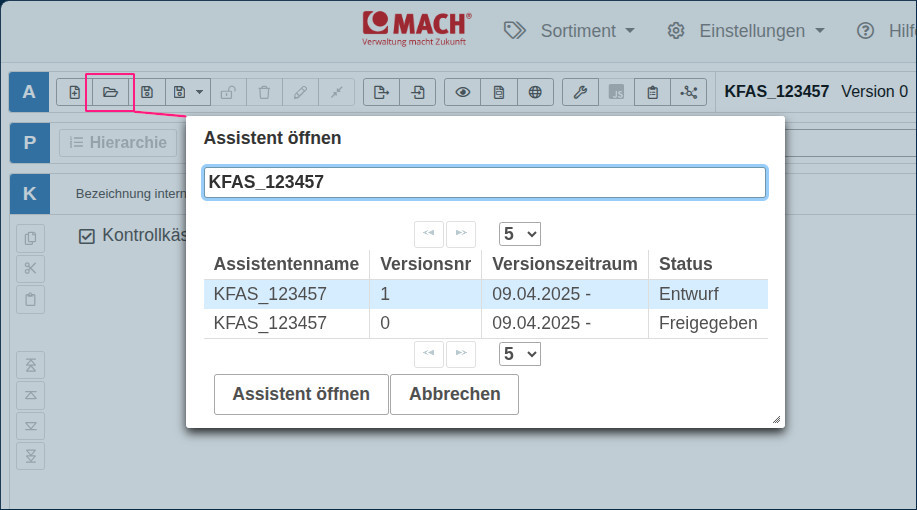
Task: Toggle the Kontrollkästchen checkbox
Action: coord(87,236)
